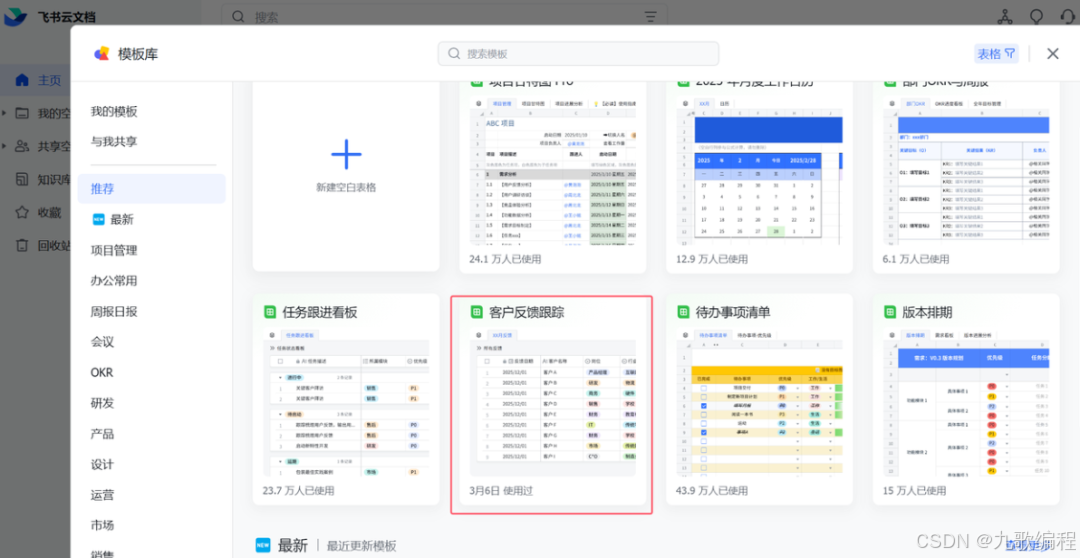Open the OKR template with 6.1 万人已使用
The height and width of the screenshot is (558, 1080).
(966, 176)
